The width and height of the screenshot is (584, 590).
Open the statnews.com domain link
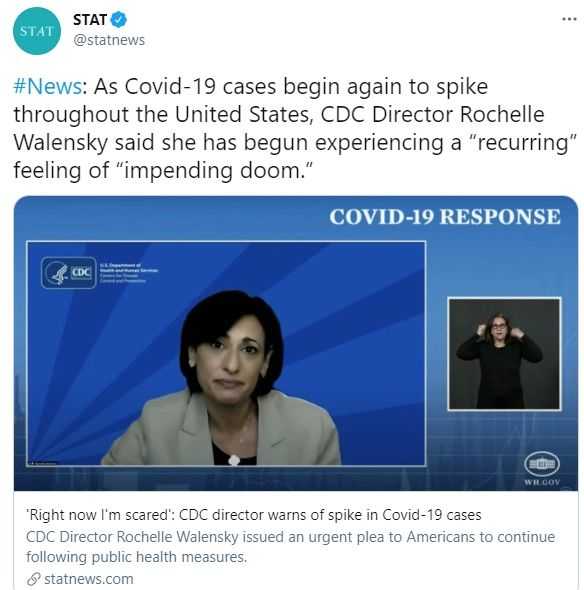coord(89,579)
